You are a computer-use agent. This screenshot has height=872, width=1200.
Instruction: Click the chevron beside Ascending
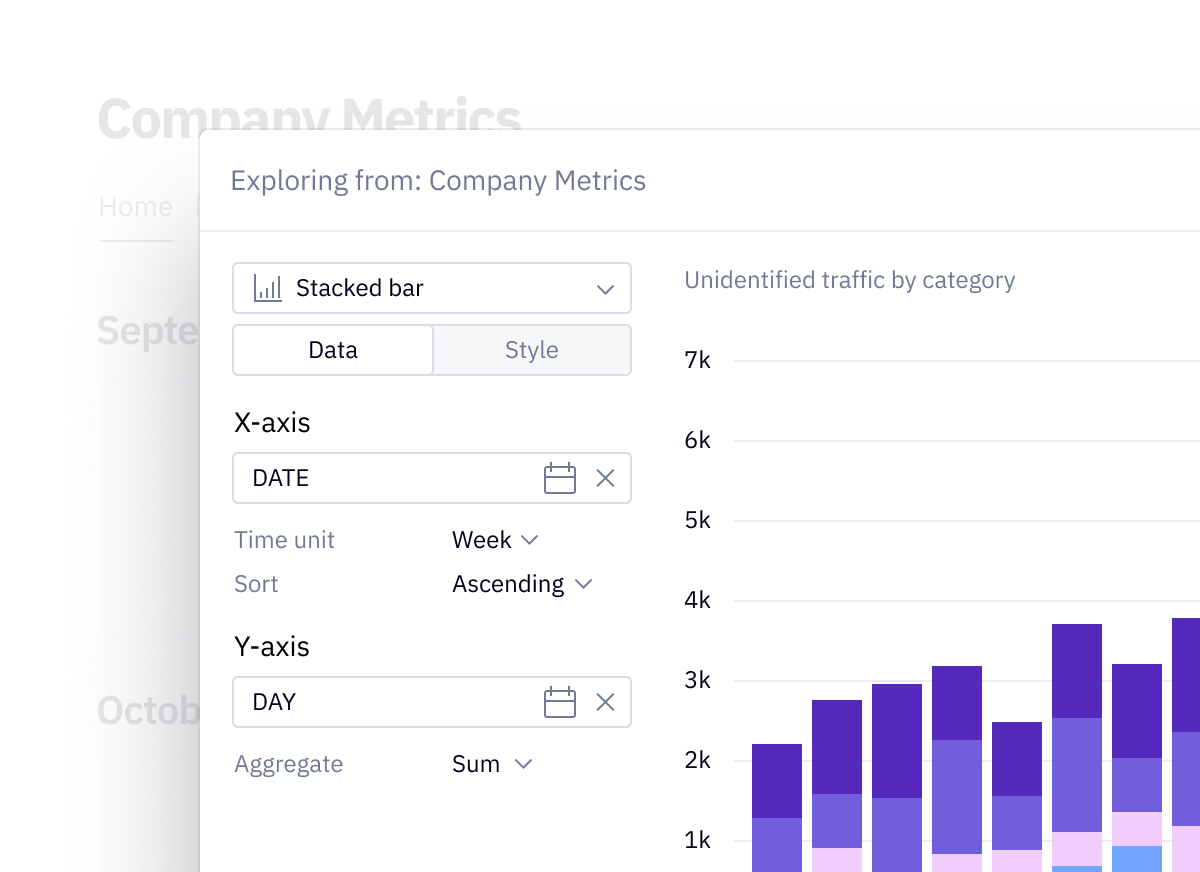tap(585, 584)
